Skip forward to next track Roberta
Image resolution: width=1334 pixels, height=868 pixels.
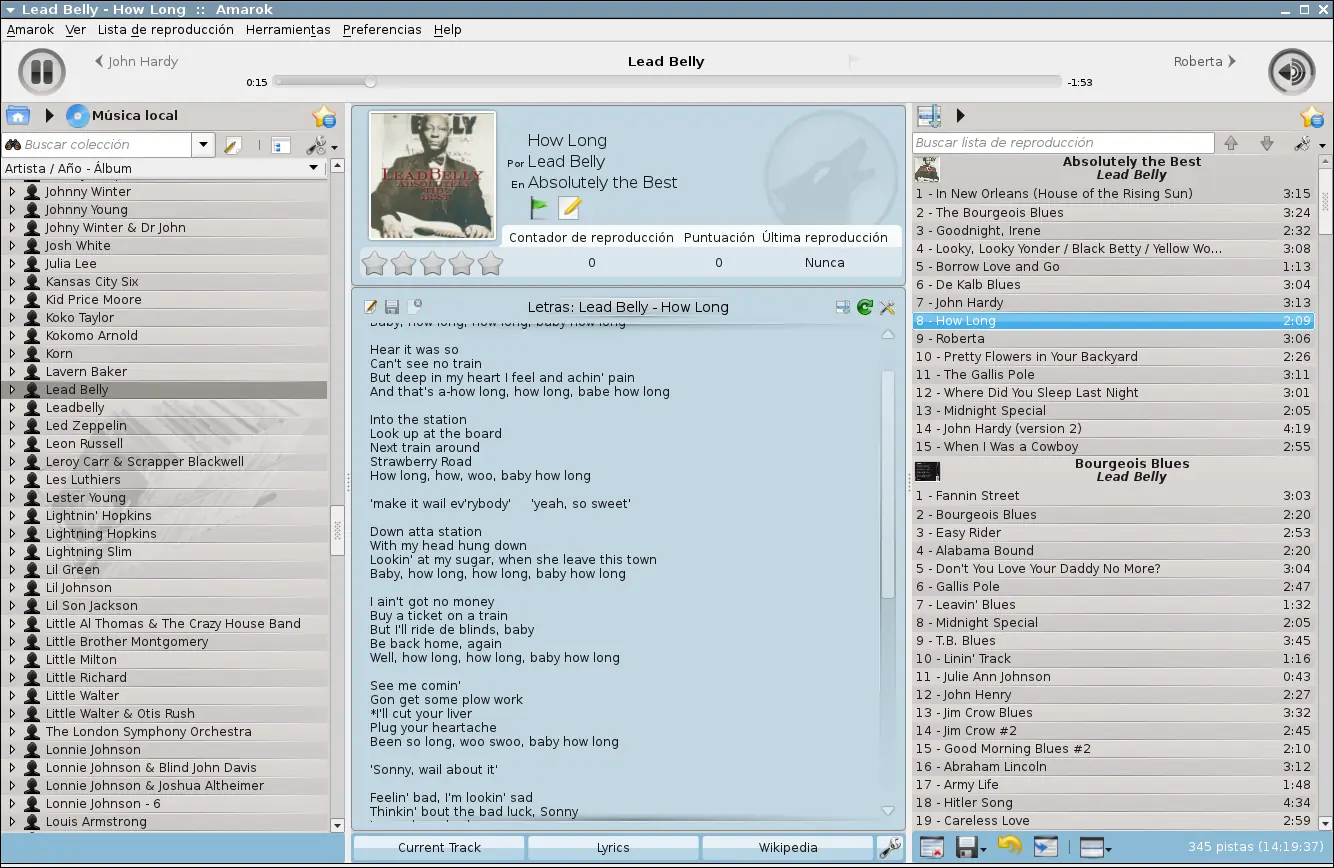tap(1205, 61)
